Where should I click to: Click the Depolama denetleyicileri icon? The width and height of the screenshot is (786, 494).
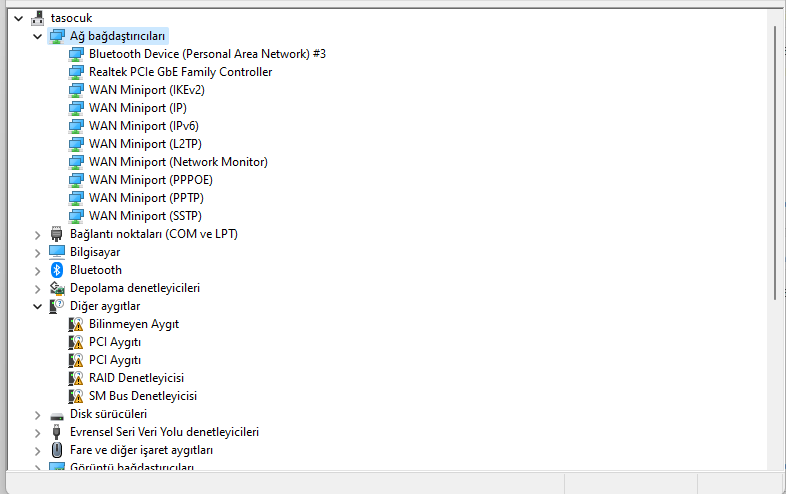pyautogui.click(x=57, y=288)
